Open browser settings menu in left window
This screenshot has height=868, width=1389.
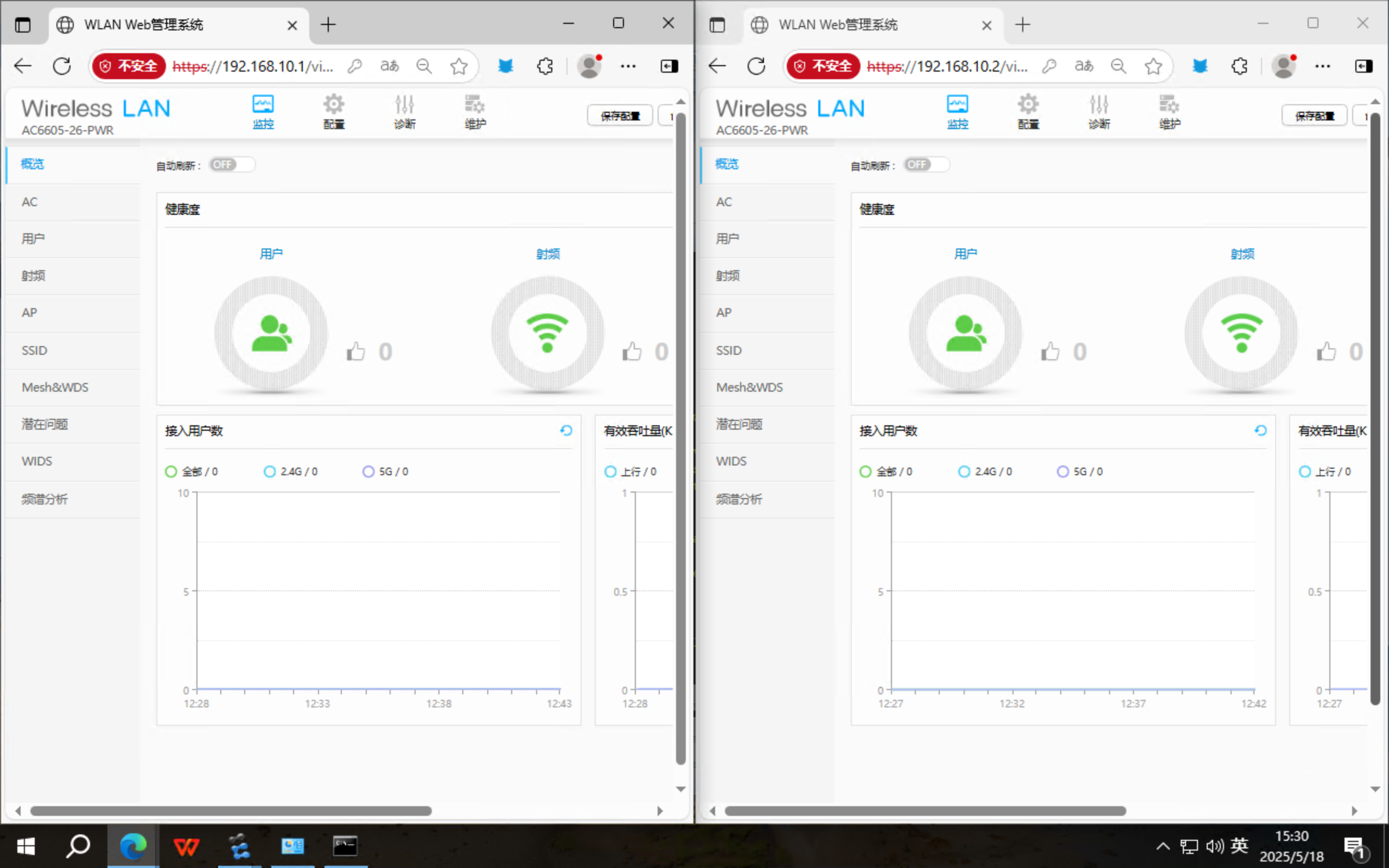point(628,66)
